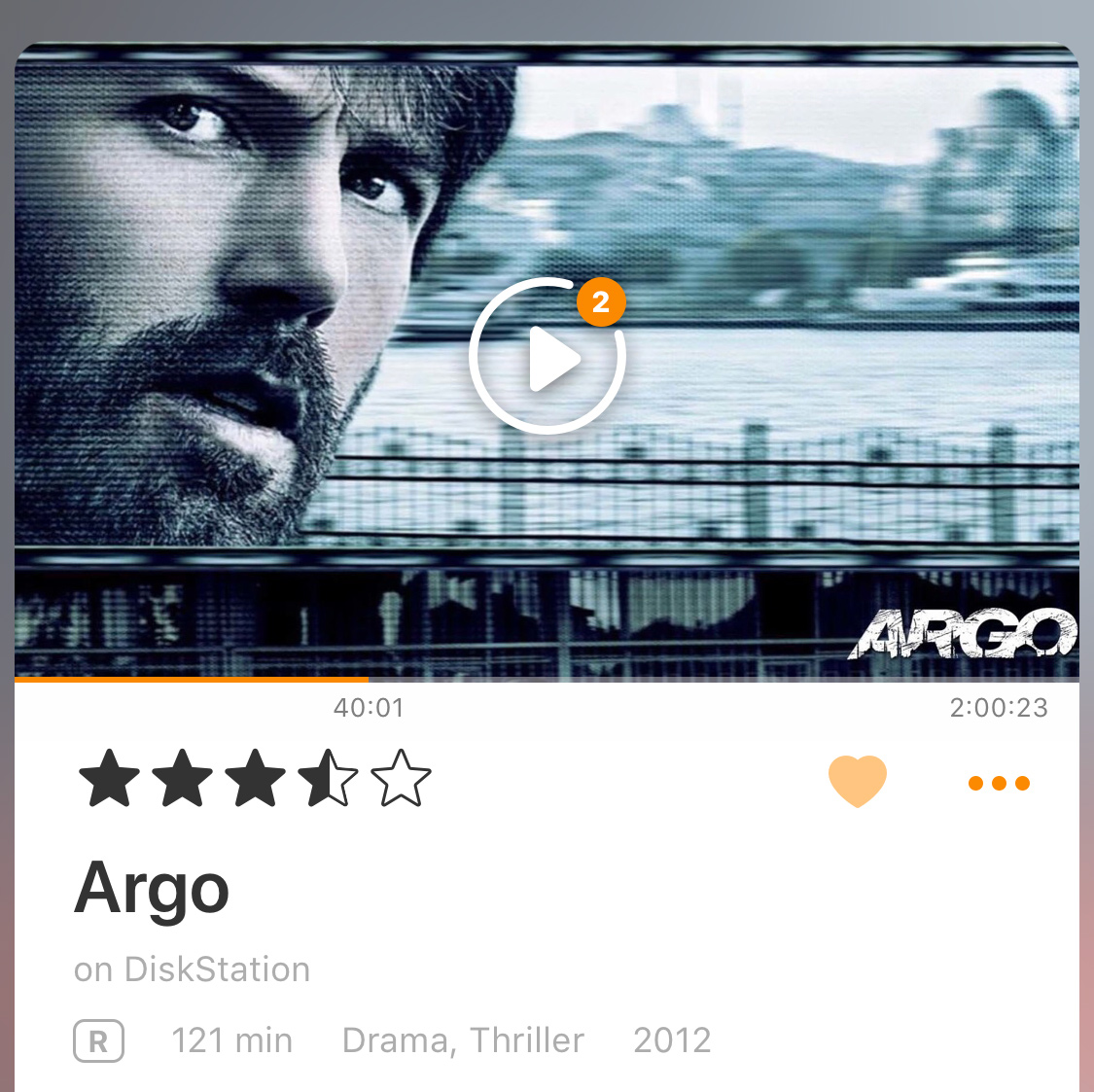This screenshot has width=1094, height=1092.
Task: Tap the "on DiskStation" source label
Action: [x=192, y=969]
